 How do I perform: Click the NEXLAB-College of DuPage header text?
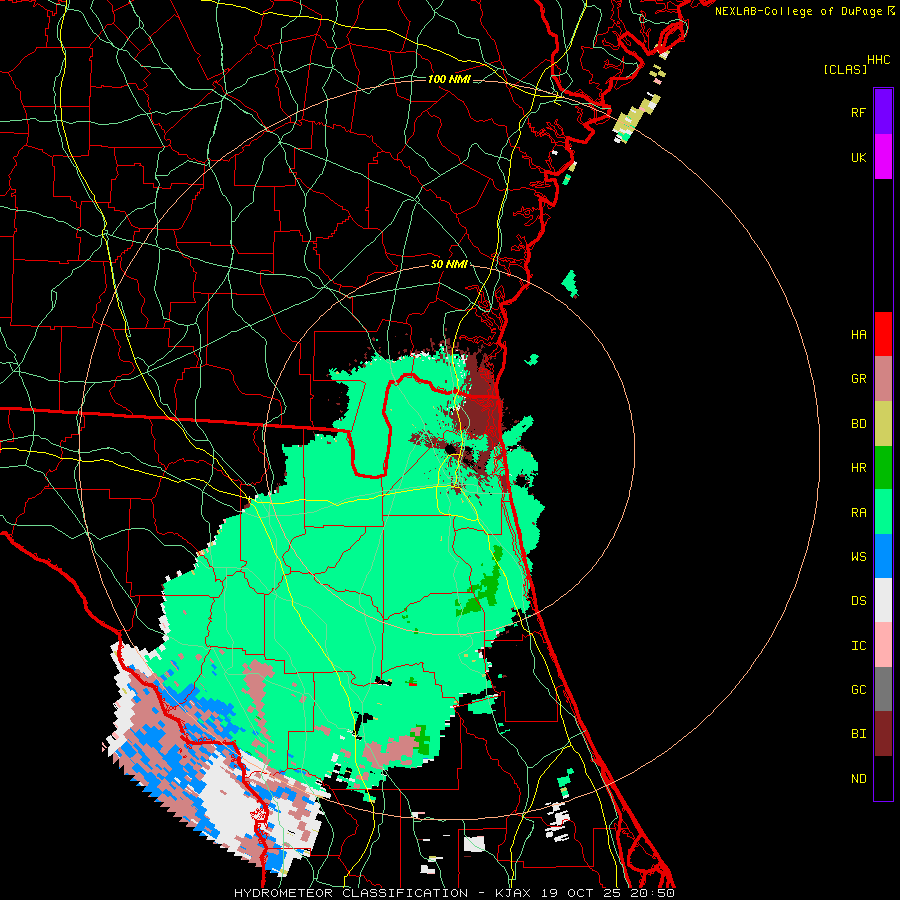[x=798, y=11]
